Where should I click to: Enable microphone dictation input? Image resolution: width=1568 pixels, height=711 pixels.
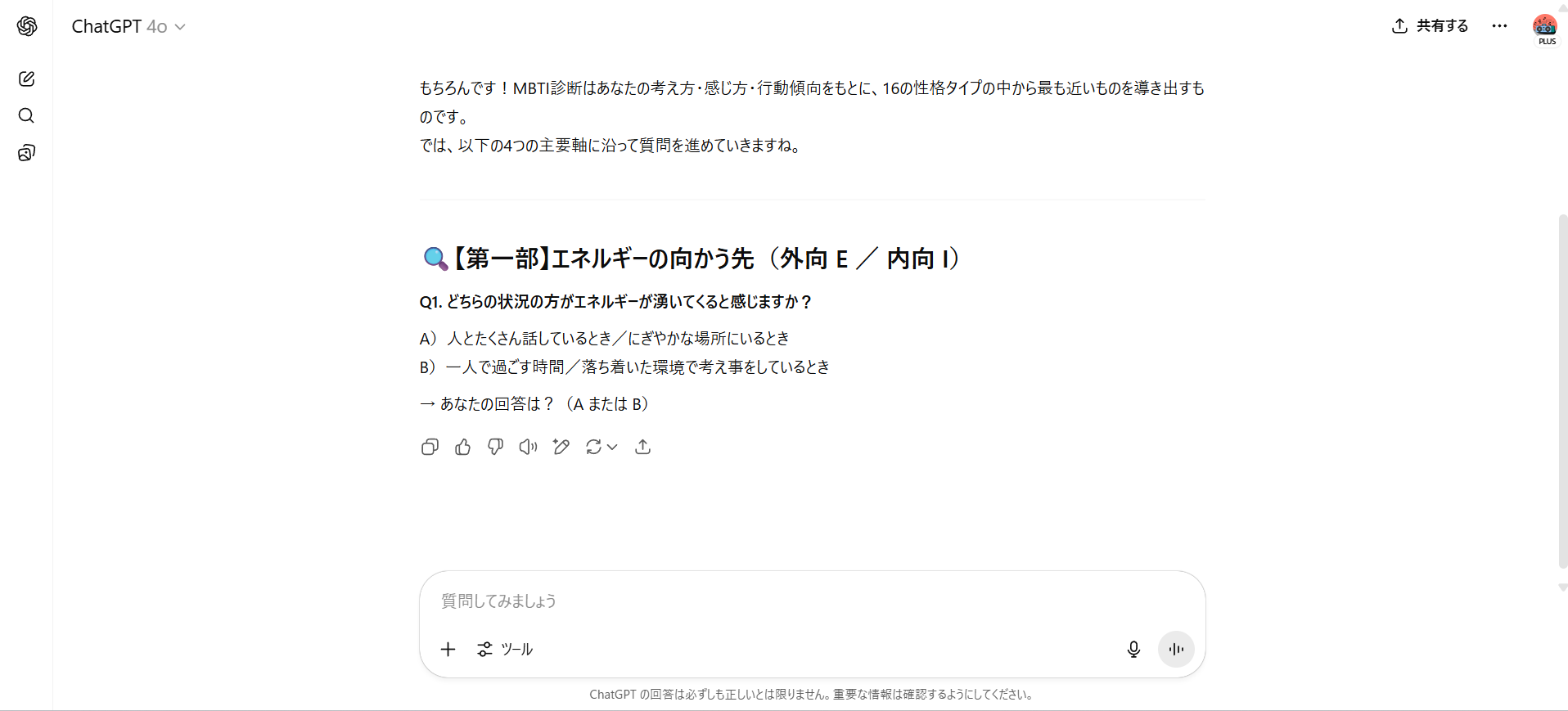[1133, 649]
